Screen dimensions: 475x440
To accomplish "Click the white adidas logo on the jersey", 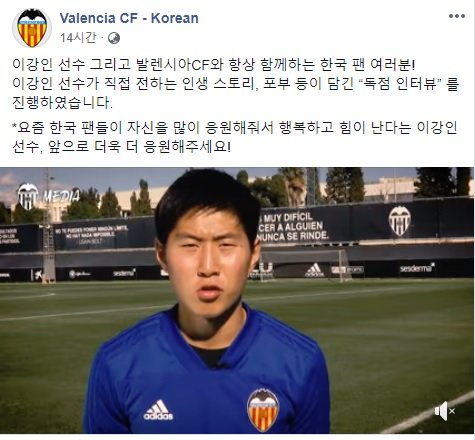I will (x=158, y=410).
